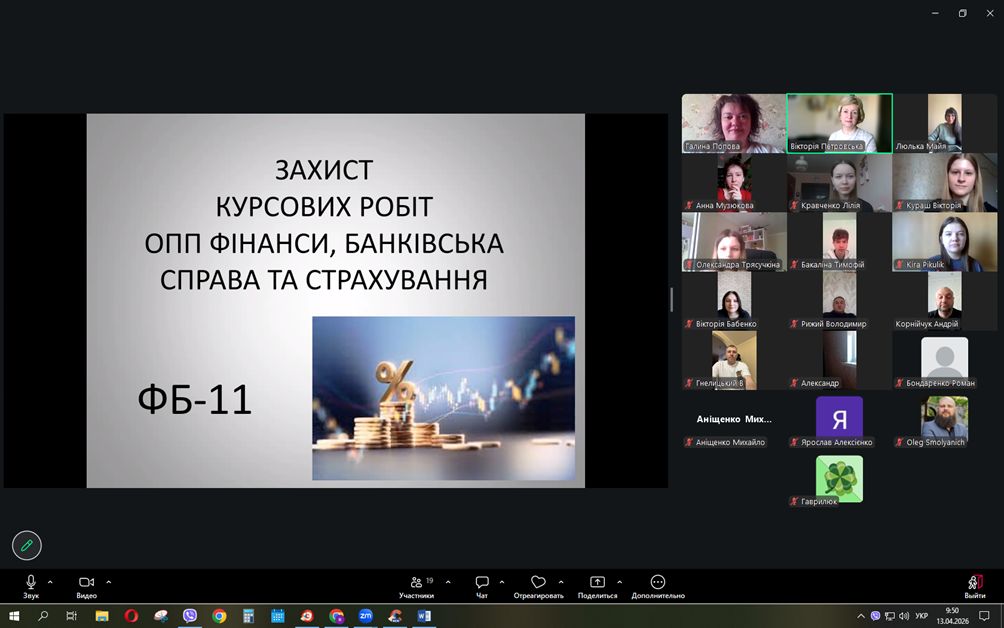Click Ярослав Алексієнко's purple avatar tile

click(x=839, y=418)
